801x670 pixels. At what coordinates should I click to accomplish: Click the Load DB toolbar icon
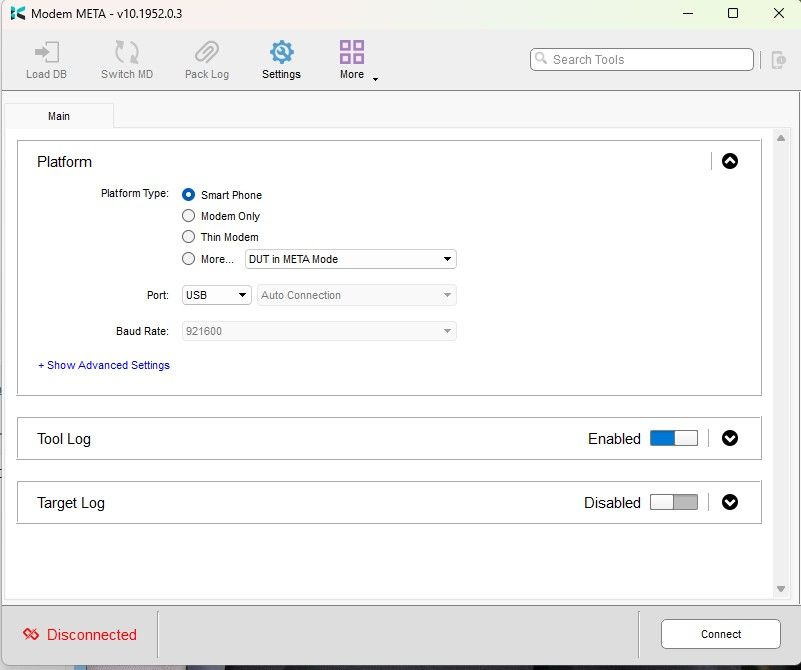click(x=46, y=53)
